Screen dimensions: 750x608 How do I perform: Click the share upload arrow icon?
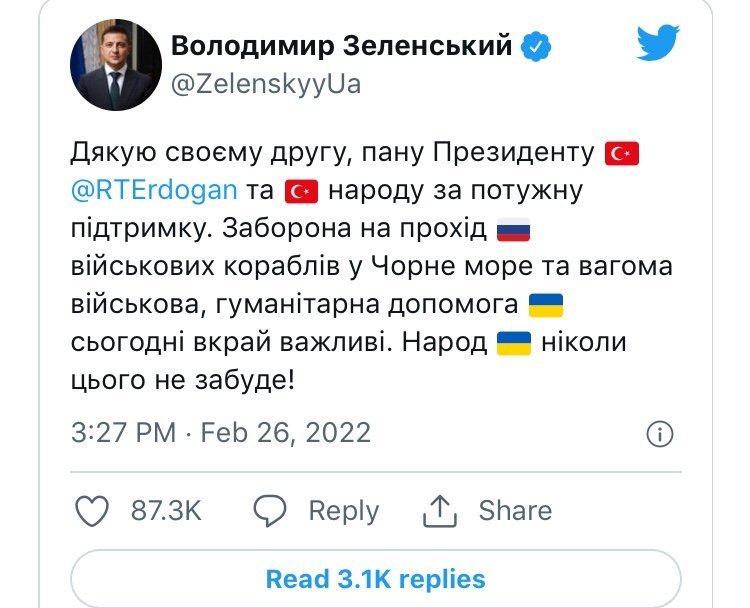tap(440, 511)
